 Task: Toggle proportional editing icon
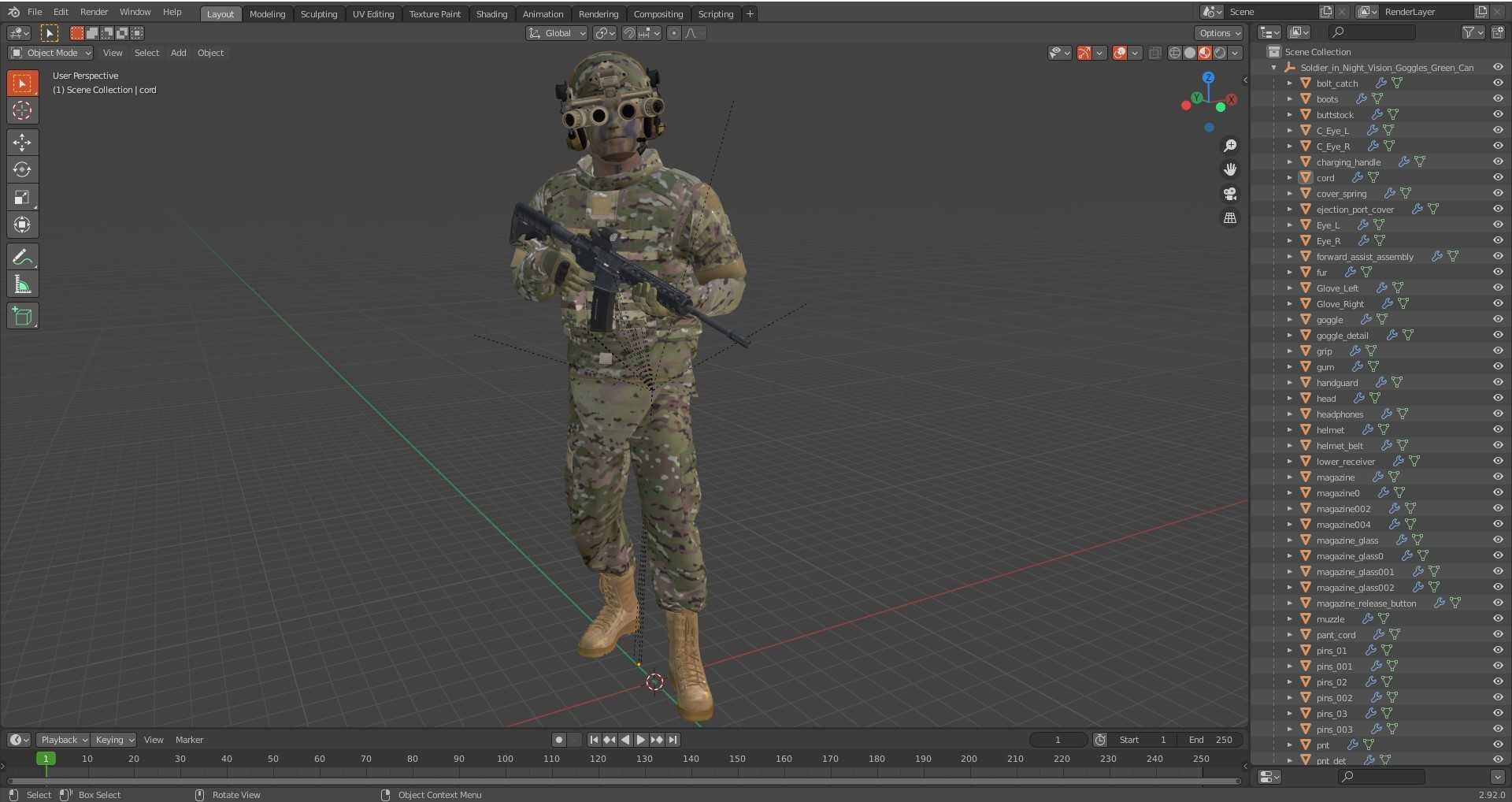674,33
